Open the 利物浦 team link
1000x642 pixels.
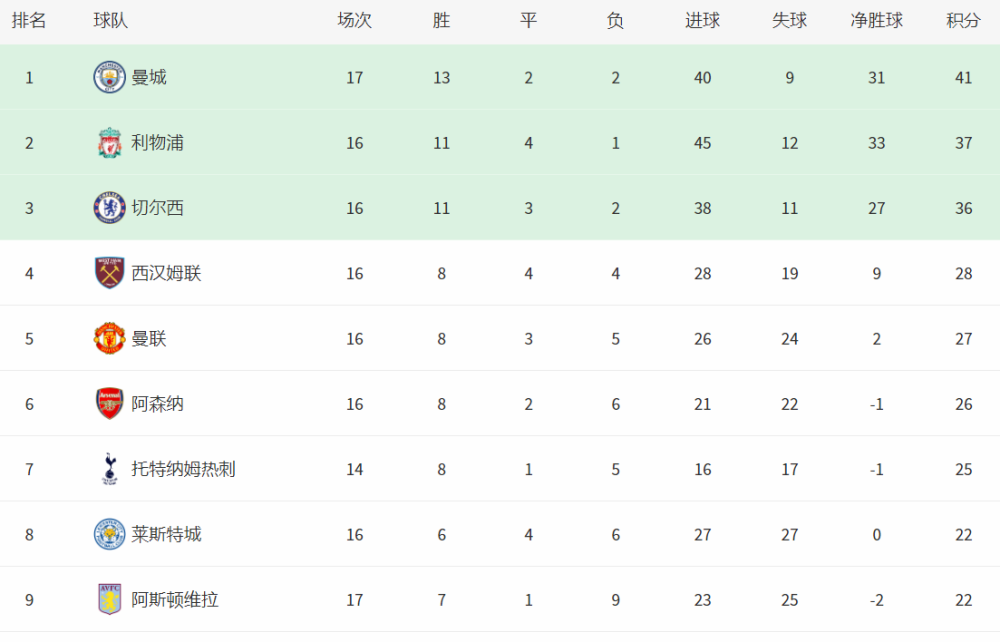point(158,143)
